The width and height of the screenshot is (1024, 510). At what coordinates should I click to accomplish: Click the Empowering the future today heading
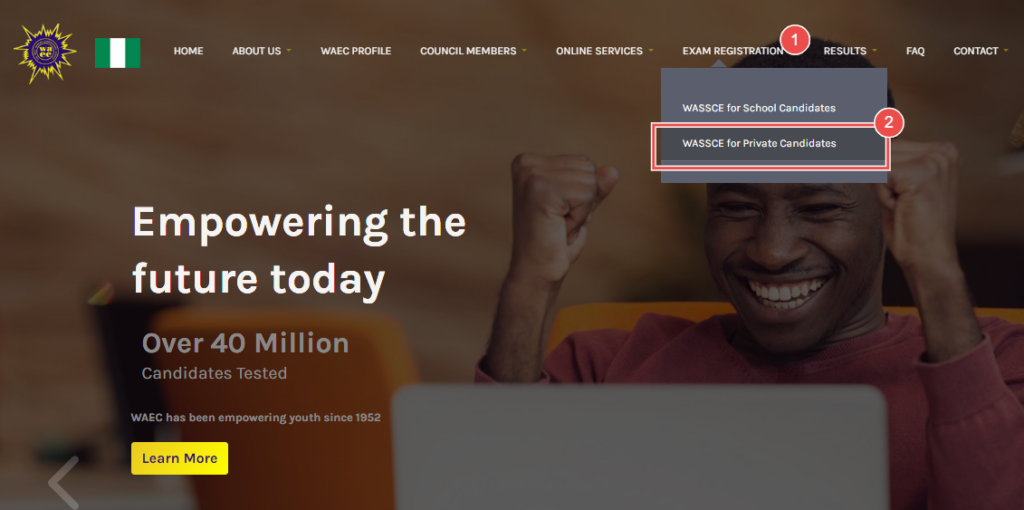click(298, 250)
